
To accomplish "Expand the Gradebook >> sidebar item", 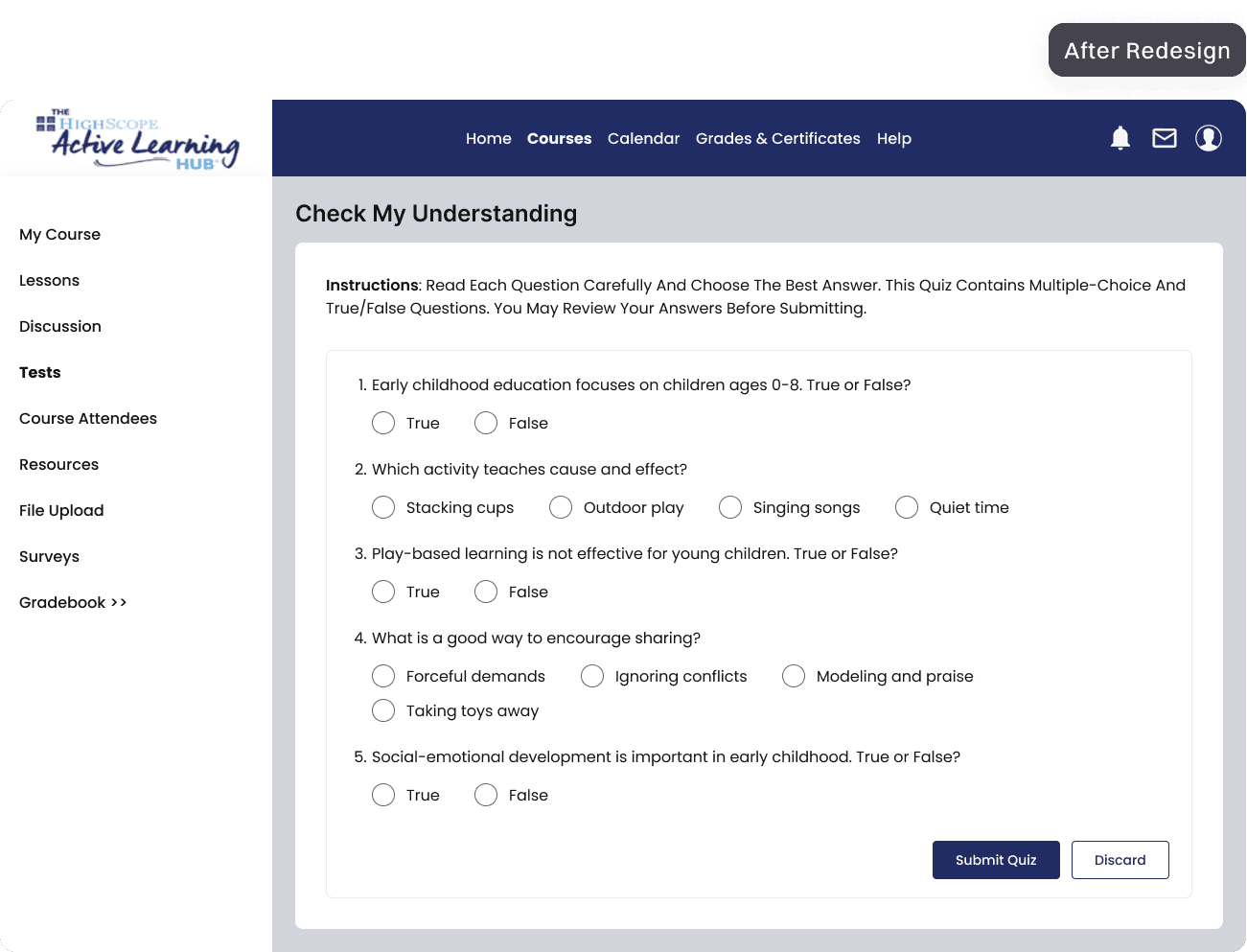I will click(x=73, y=602).
